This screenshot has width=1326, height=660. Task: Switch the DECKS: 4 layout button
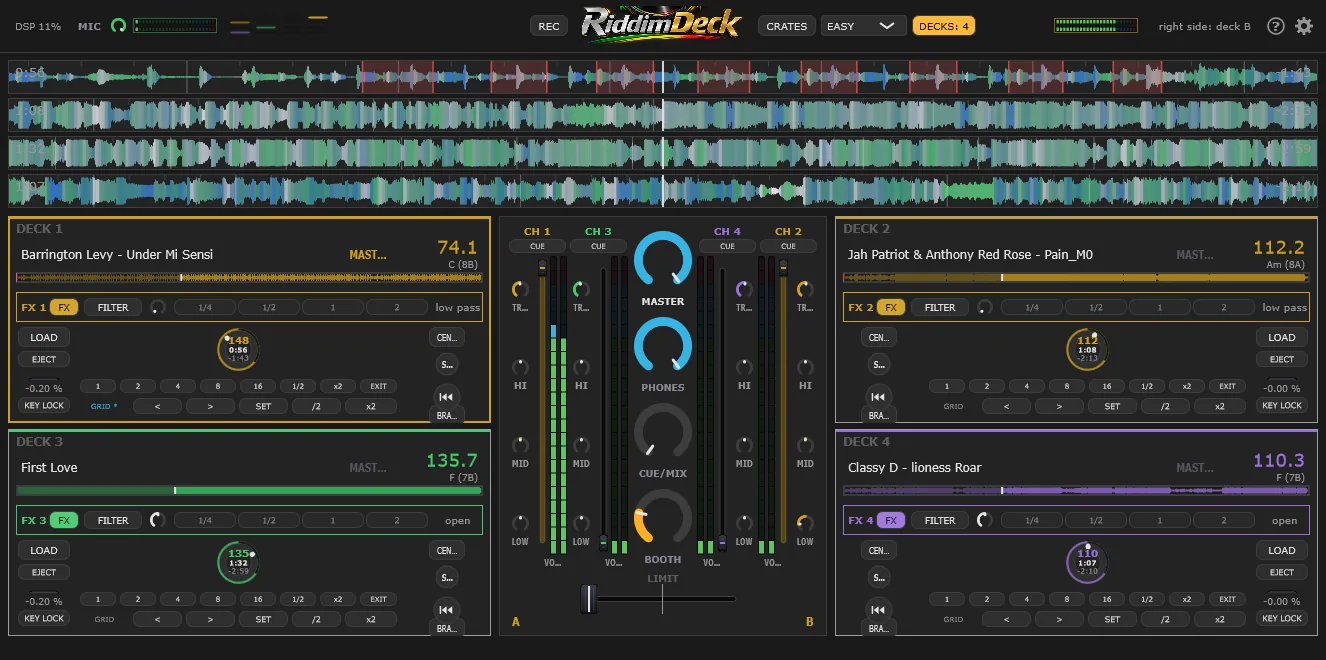944,26
